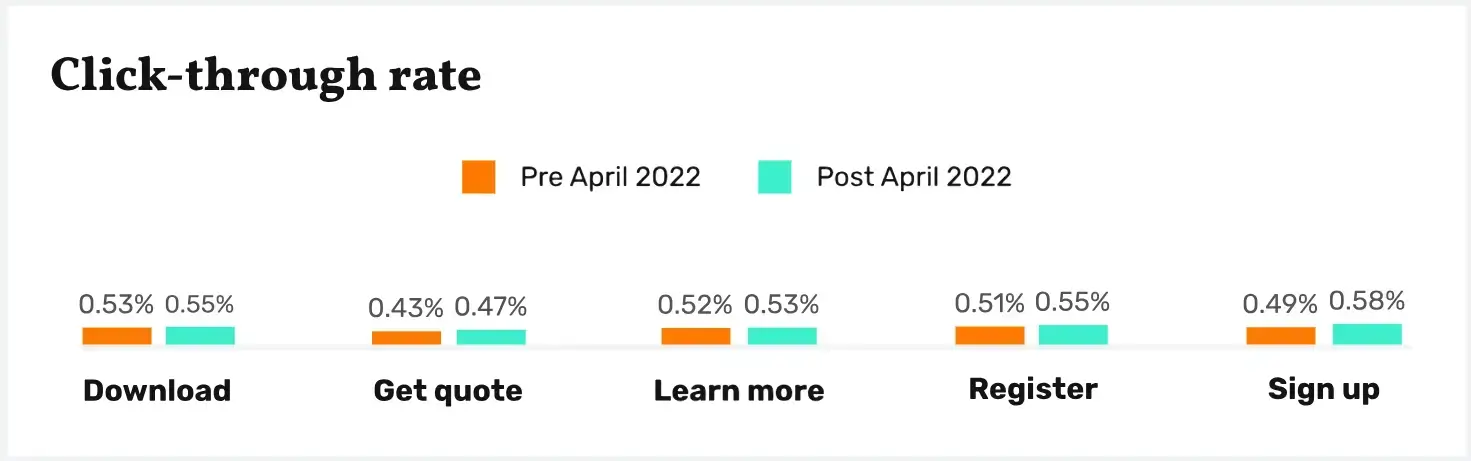
Task: Click the Get quote category label
Action: tap(448, 390)
